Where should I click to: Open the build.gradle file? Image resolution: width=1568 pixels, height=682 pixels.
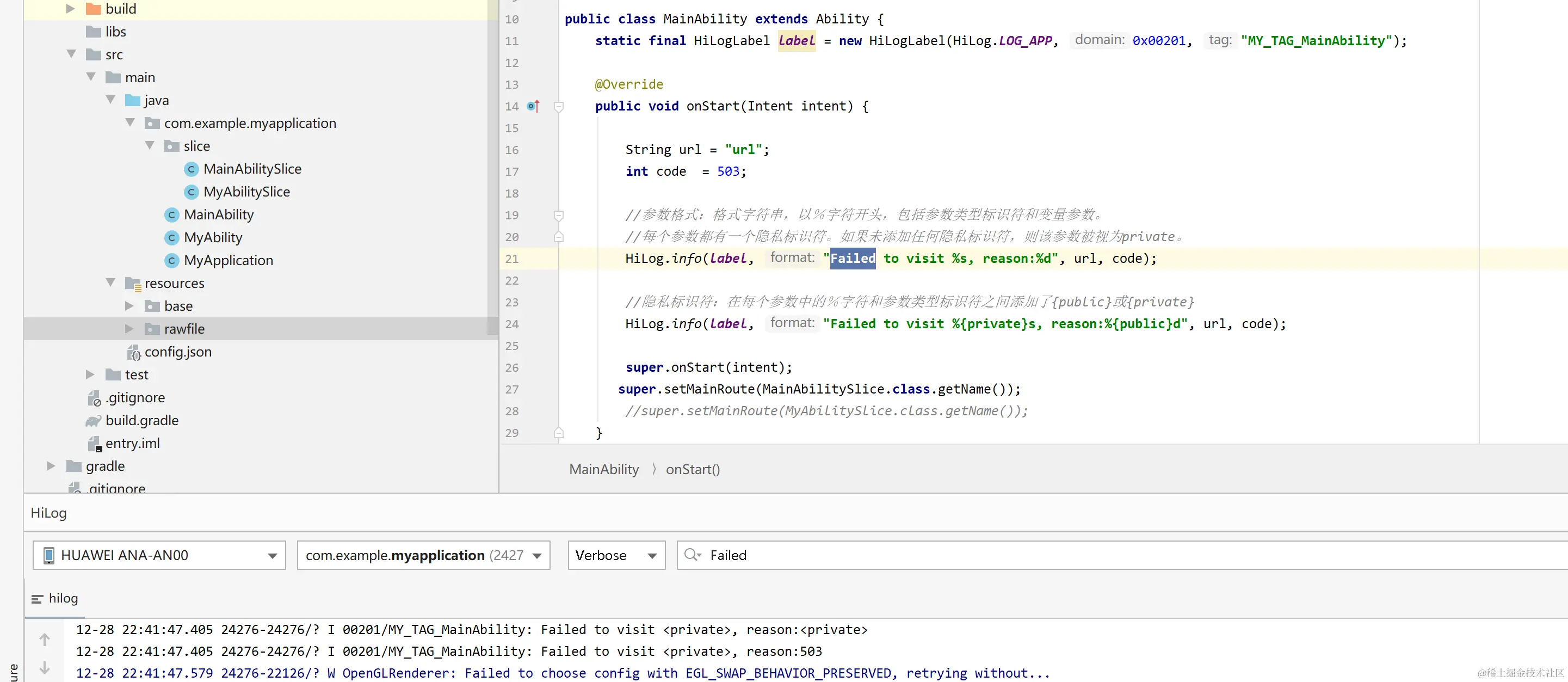[x=141, y=420]
